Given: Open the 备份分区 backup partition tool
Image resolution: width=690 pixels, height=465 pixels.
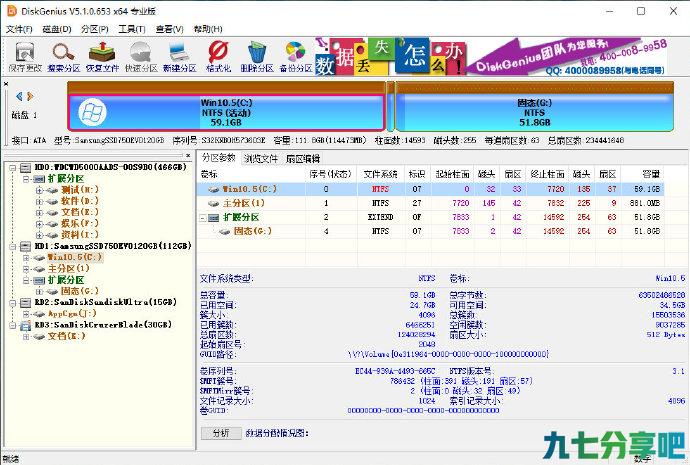Looking at the screenshot, I should tap(296, 57).
